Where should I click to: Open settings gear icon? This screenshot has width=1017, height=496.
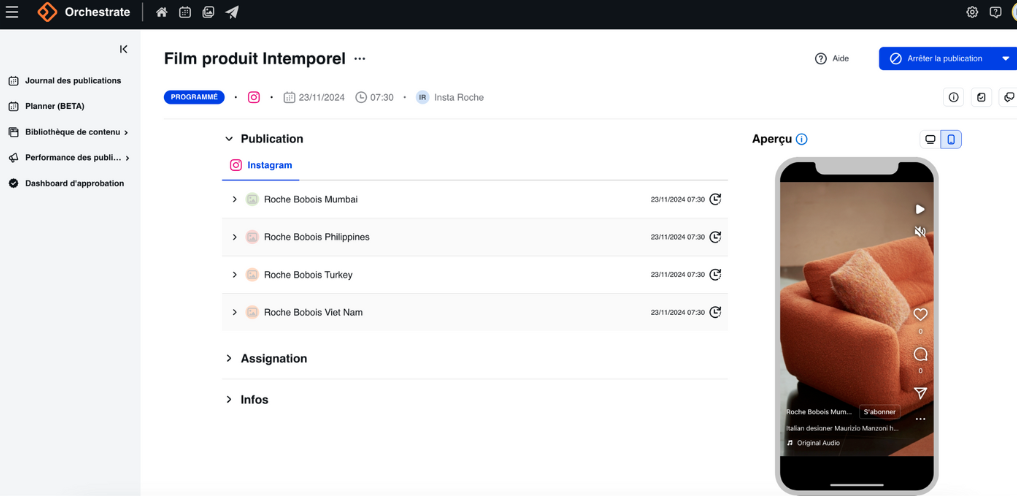pyautogui.click(x=972, y=12)
